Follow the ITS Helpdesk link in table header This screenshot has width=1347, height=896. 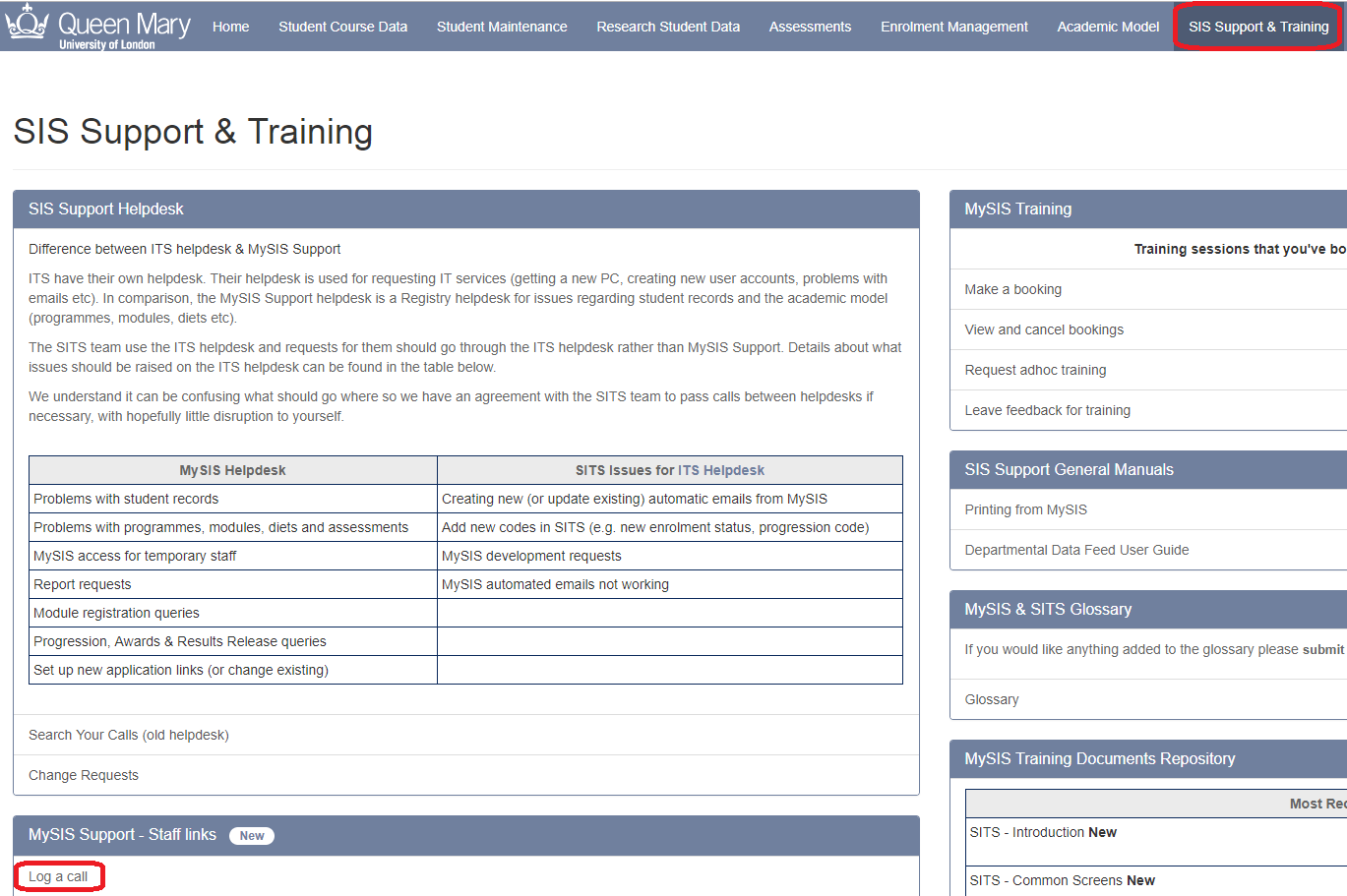721,470
